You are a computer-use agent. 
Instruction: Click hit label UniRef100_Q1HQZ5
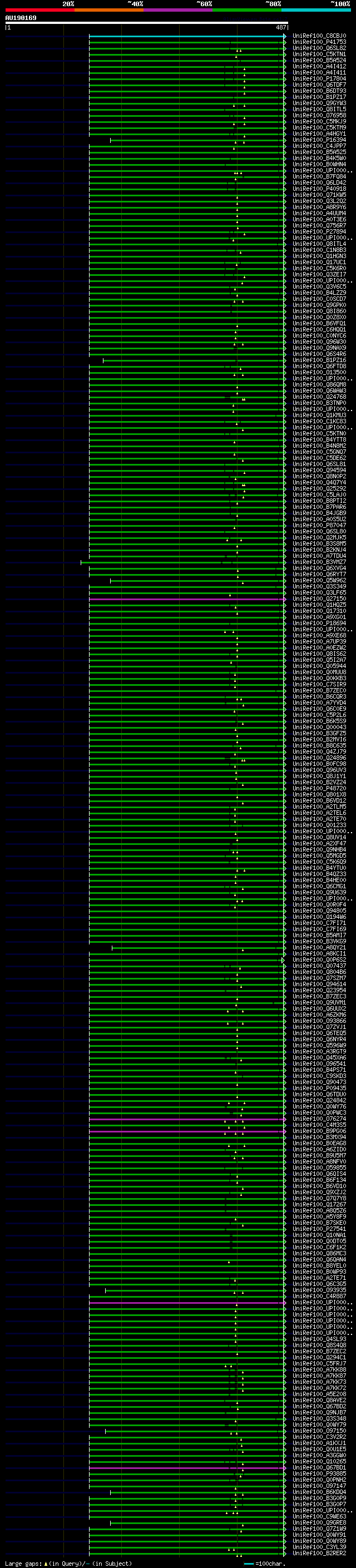[319, 606]
